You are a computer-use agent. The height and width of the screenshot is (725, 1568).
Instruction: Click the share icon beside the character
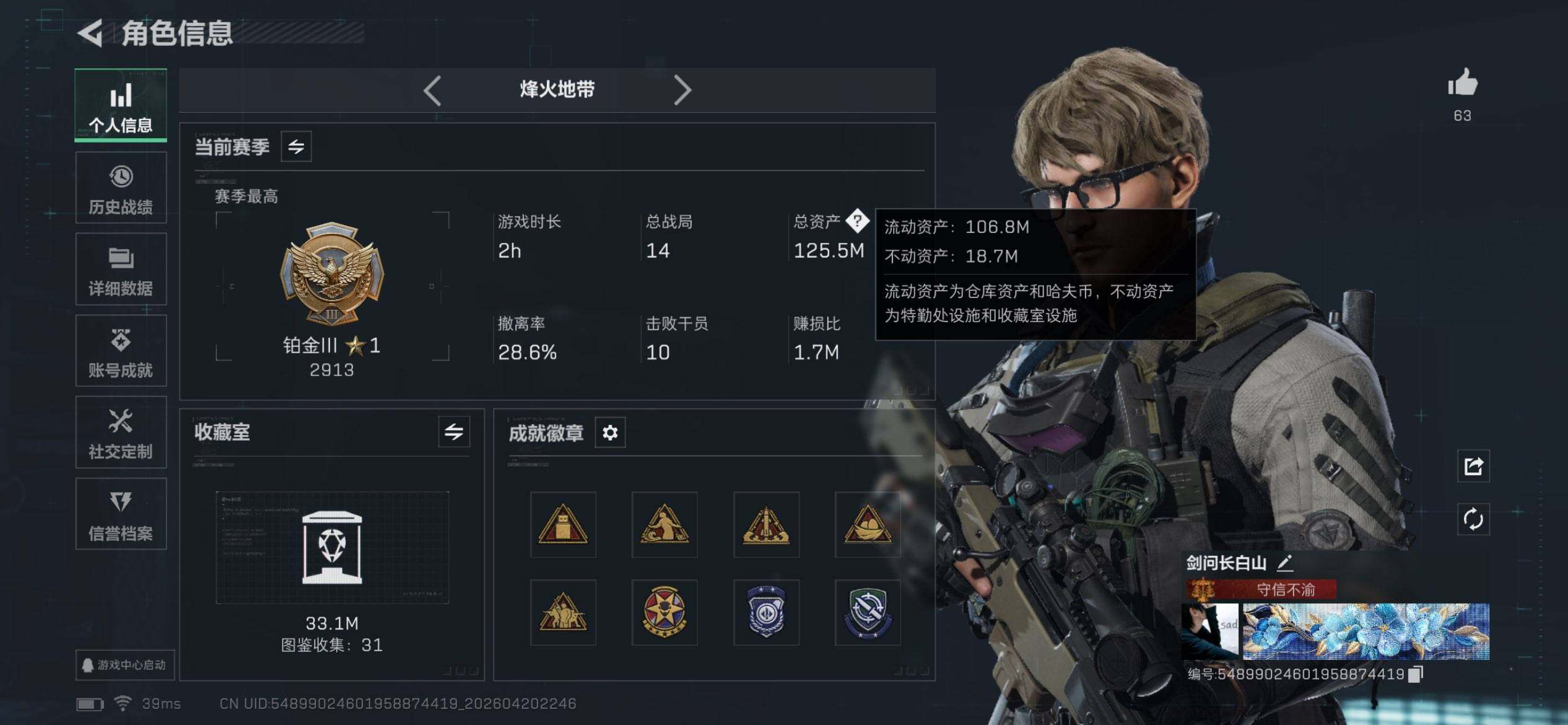[1473, 466]
